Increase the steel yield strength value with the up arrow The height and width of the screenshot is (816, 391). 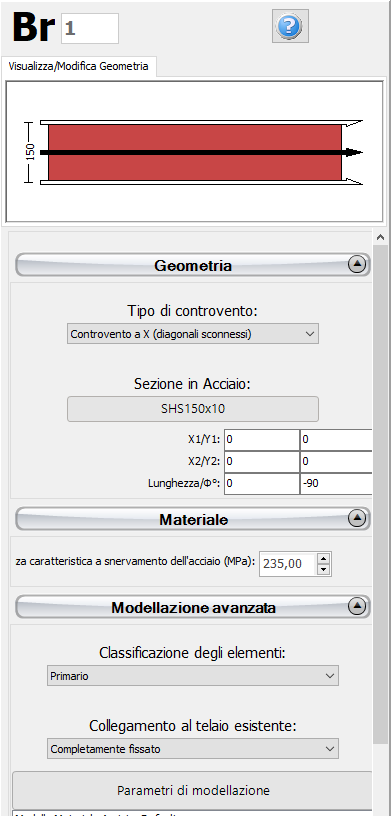[324, 558]
